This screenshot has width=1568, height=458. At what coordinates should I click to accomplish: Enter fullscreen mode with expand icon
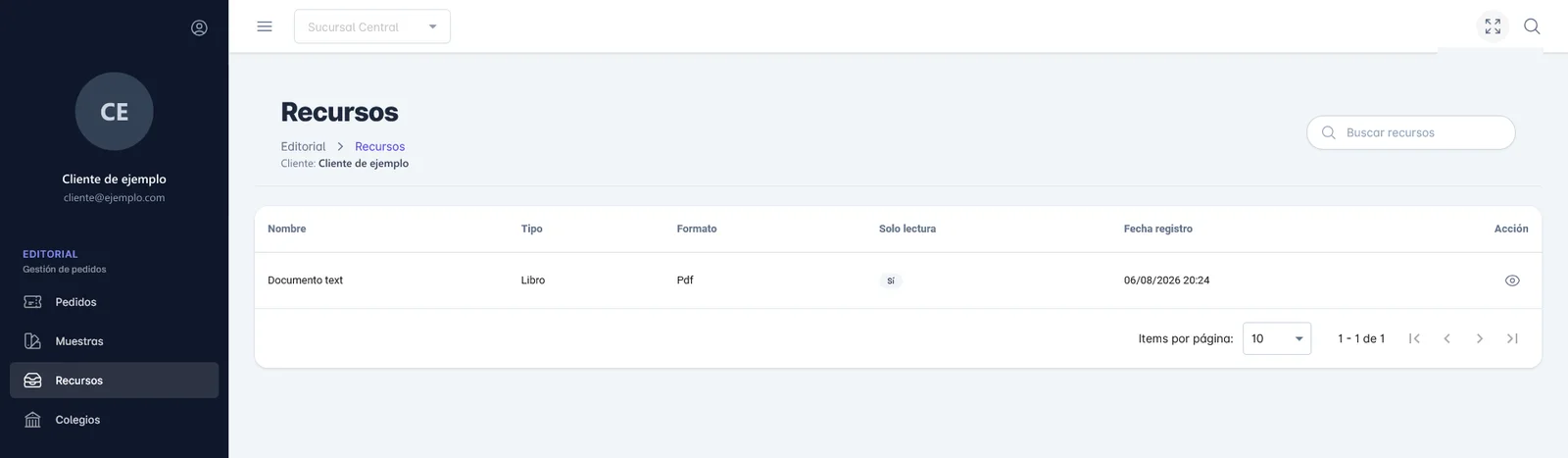[x=1493, y=26]
